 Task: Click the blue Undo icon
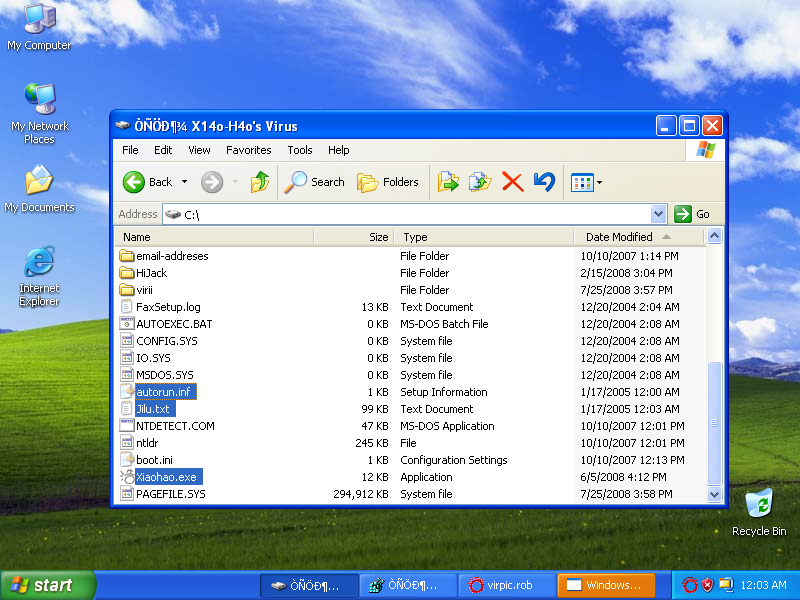[x=544, y=182]
